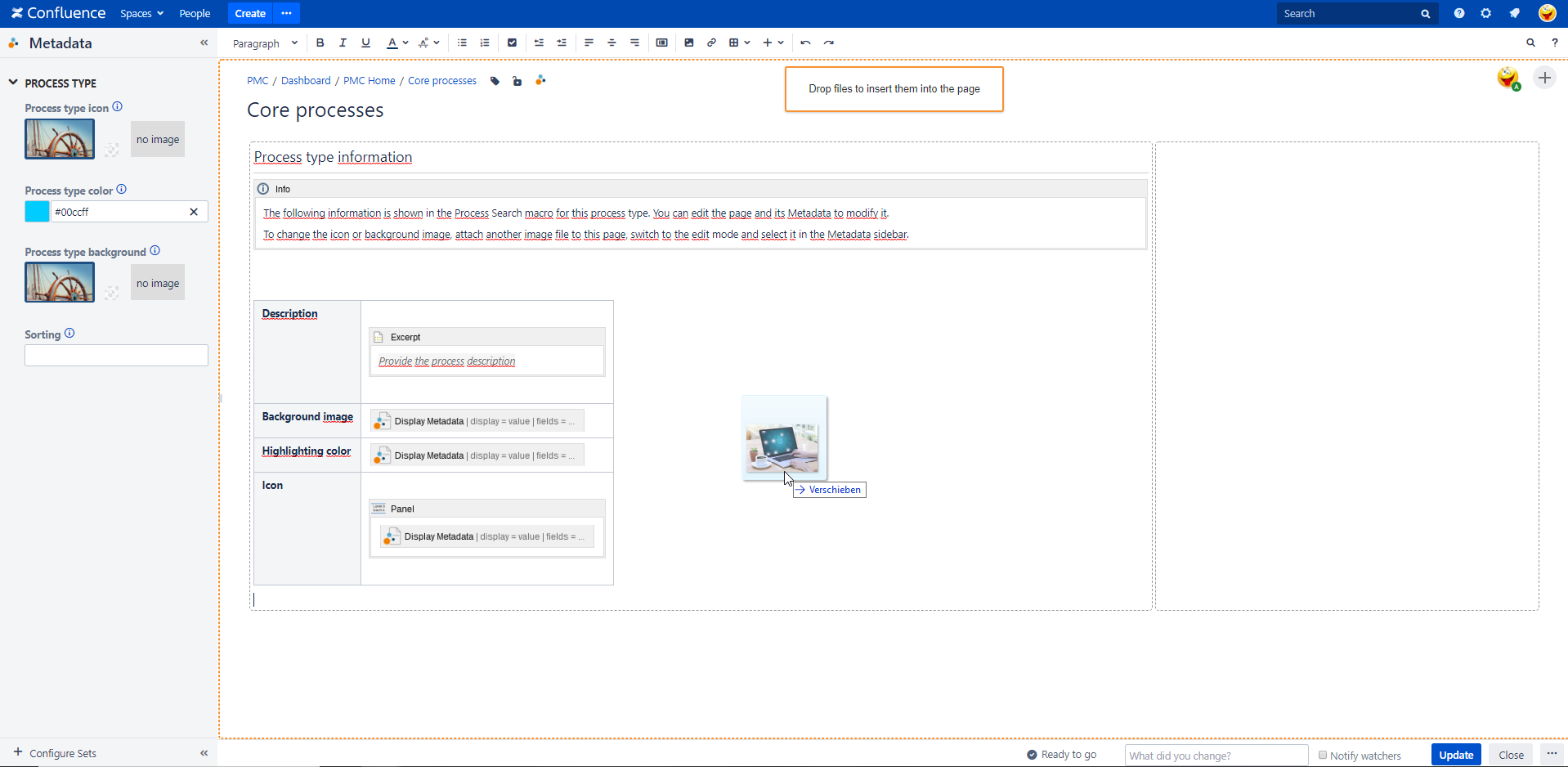Click the undo arrow in toolbar
Image resolution: width=1568 pixels, height=767 pixels.
click(805, 43)
